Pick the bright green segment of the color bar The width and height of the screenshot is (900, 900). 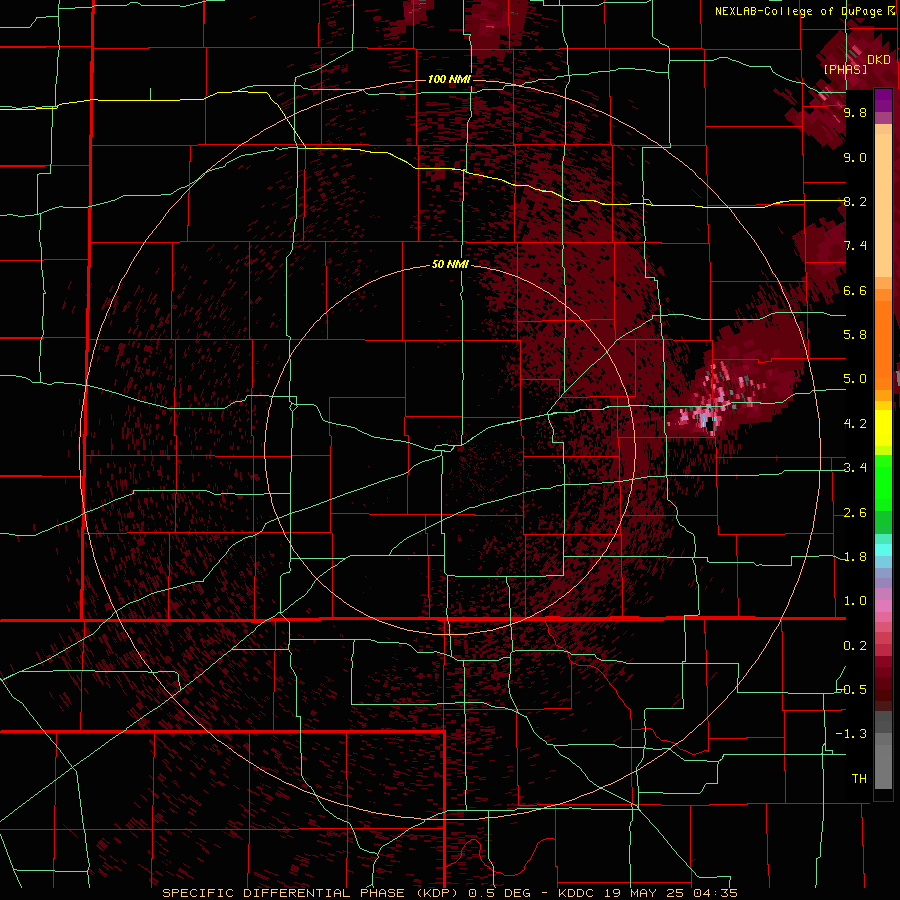(x=883, y=485)
